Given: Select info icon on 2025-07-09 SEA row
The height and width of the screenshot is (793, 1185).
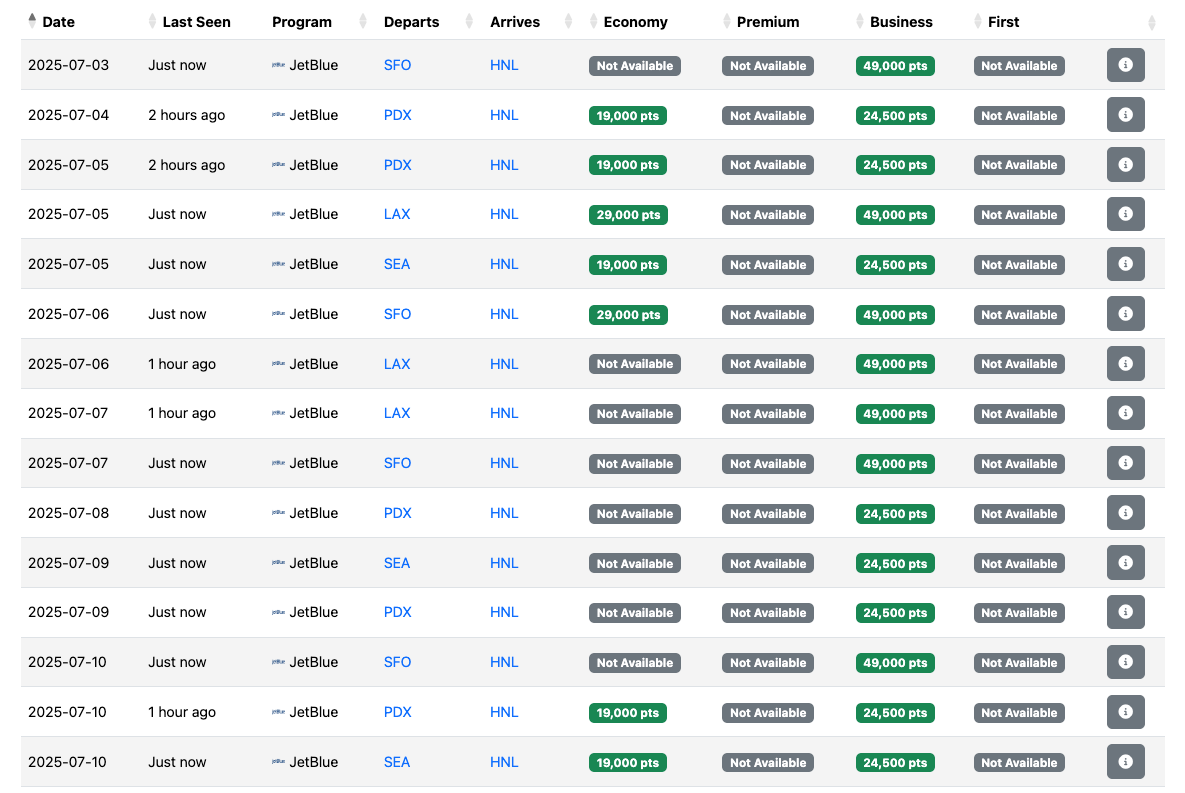Looking at the screenshot, I should coord(1125,562).
